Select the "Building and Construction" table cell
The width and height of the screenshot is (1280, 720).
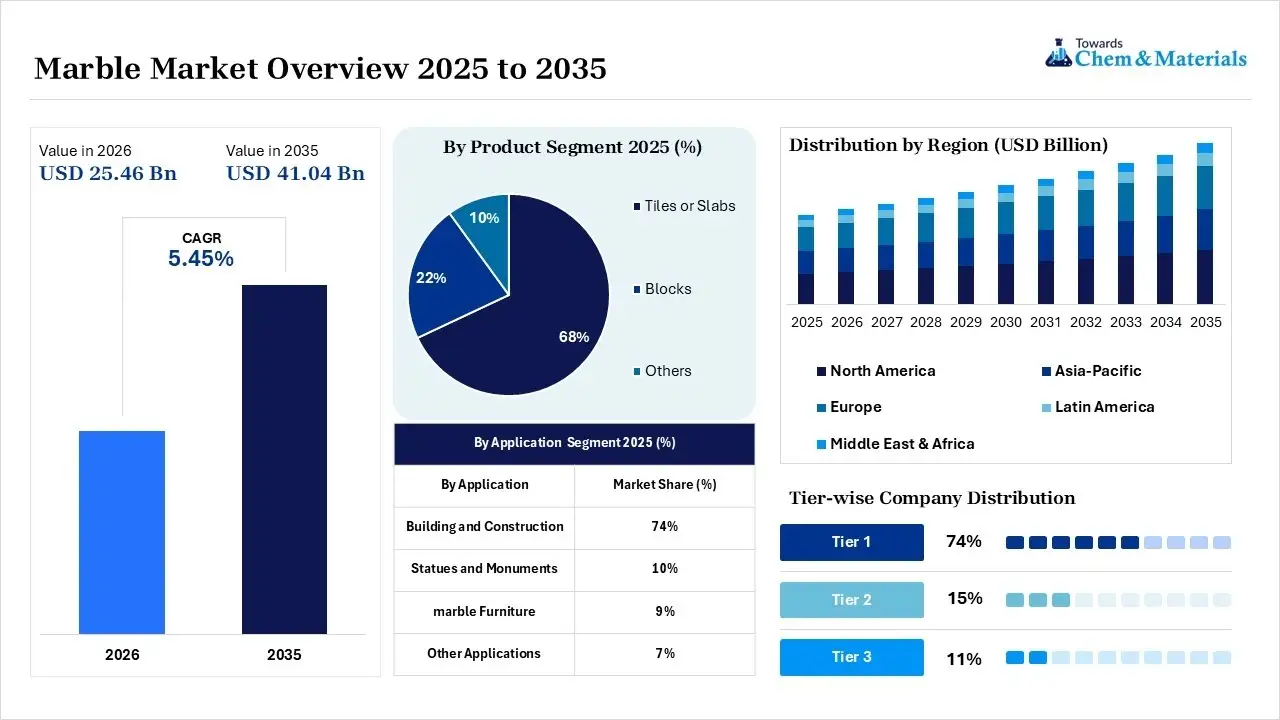tap(485, 527)
